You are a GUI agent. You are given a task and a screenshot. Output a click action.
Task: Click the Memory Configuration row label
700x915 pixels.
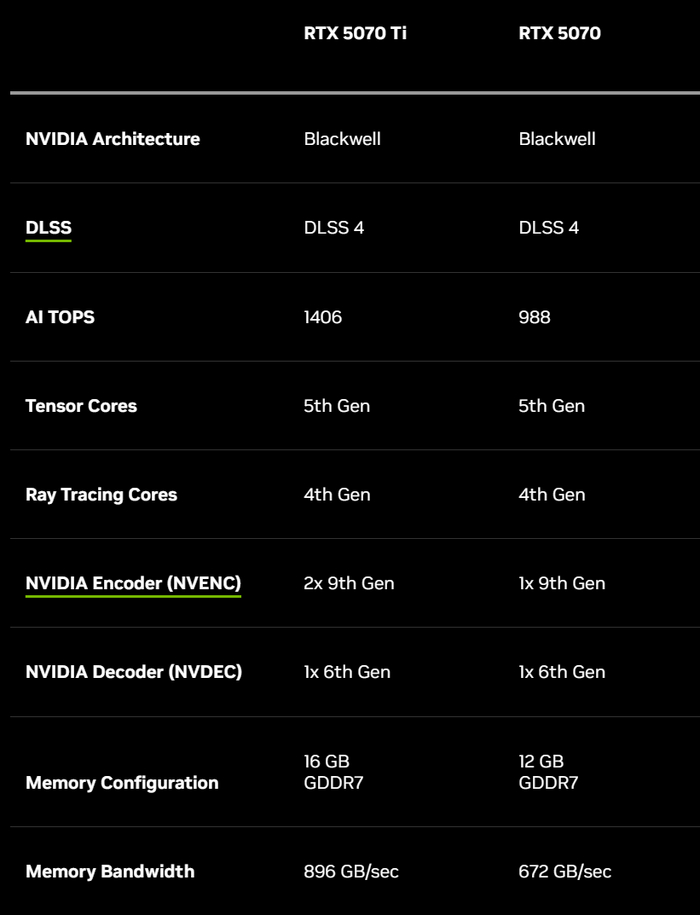[121, 782]
